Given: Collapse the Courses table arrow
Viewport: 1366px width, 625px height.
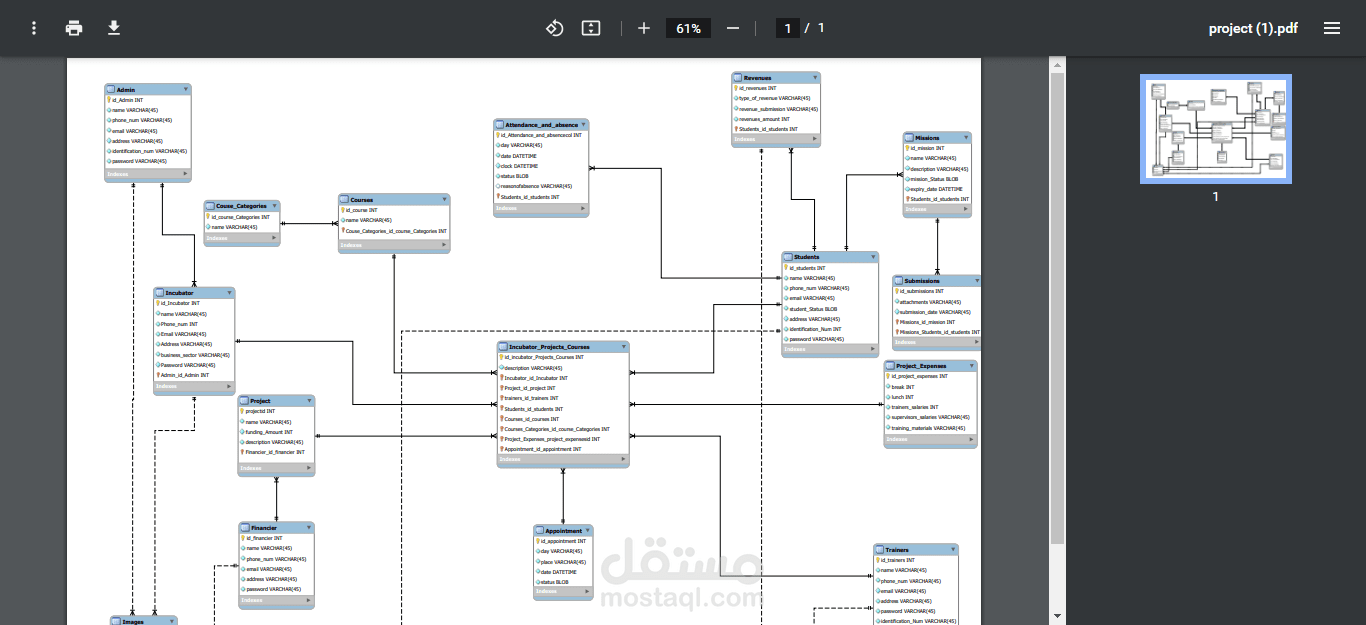Looking at the screenshot, I should pos(444,200).
